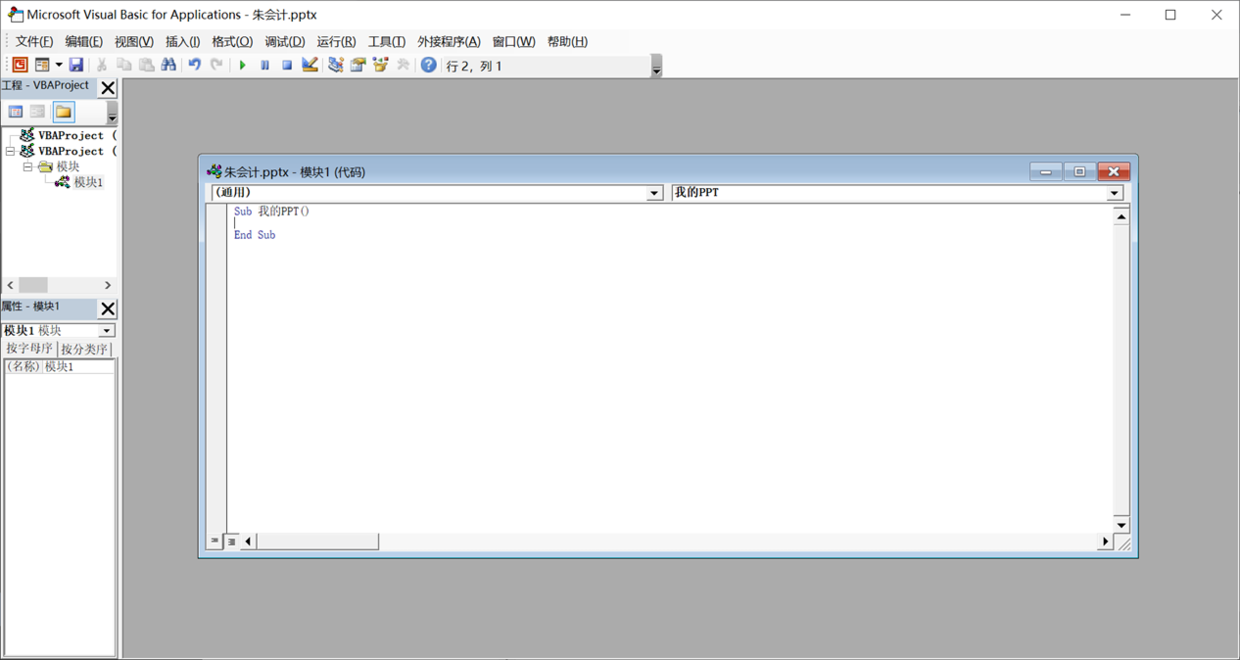Open the Properties Window toolbar icon
Screen dimensions: 1240x660
pyautogui.click(x=357, y=65)
